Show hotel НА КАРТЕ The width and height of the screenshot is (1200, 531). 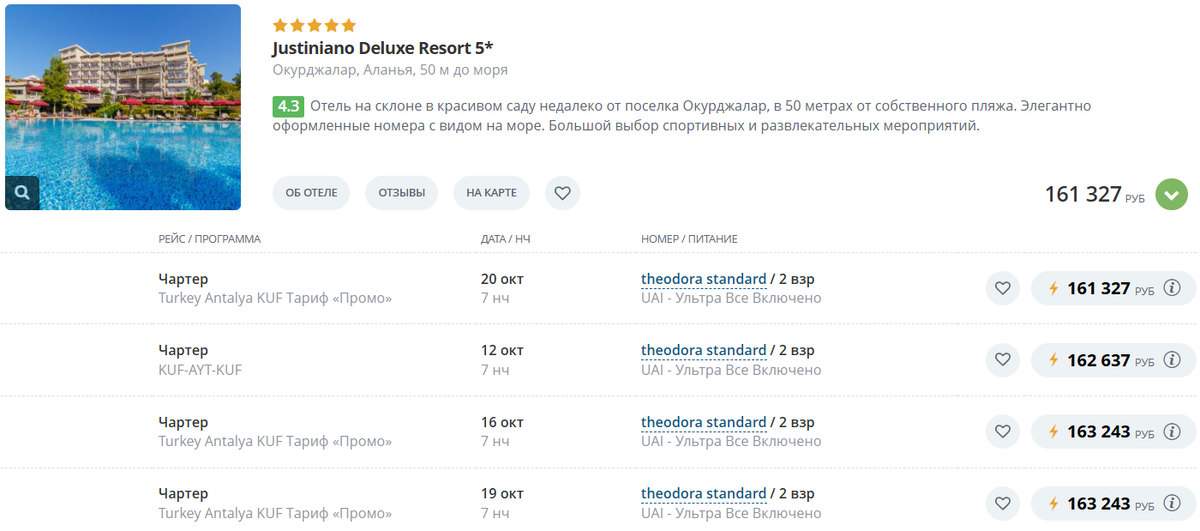coord(491,193)
